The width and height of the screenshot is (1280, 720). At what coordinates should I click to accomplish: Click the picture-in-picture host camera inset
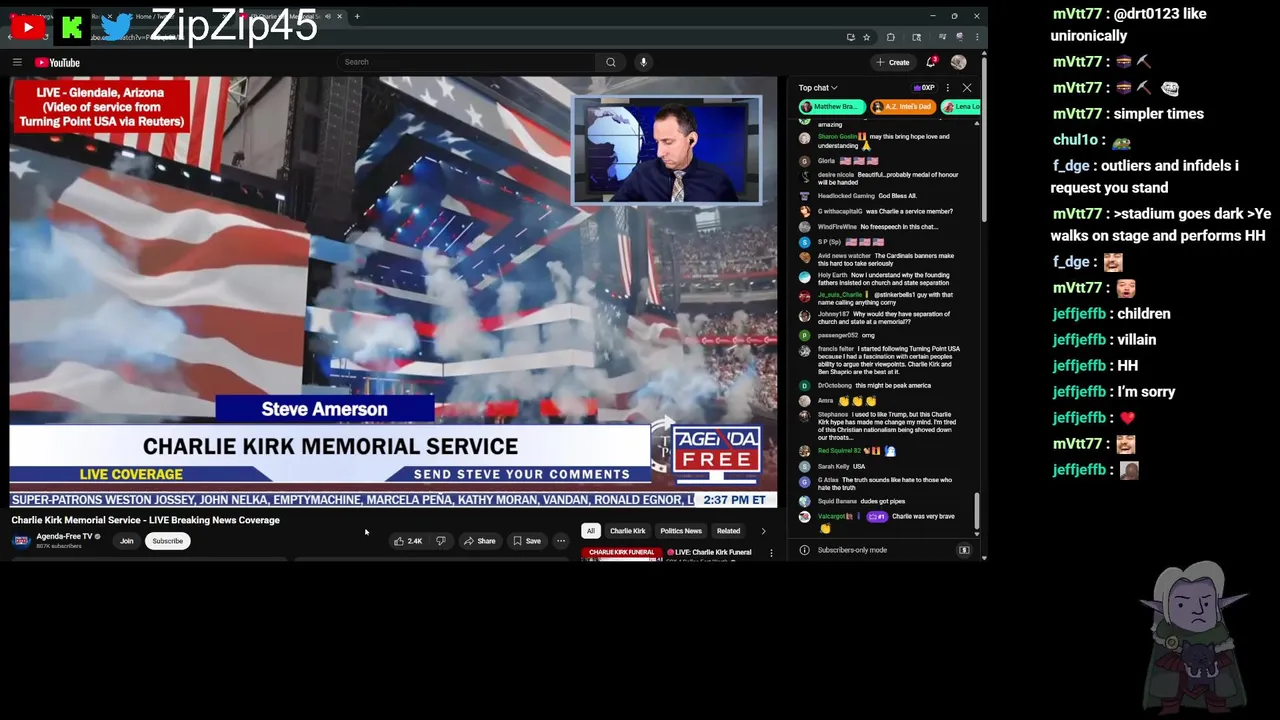(x=666, y=151)
